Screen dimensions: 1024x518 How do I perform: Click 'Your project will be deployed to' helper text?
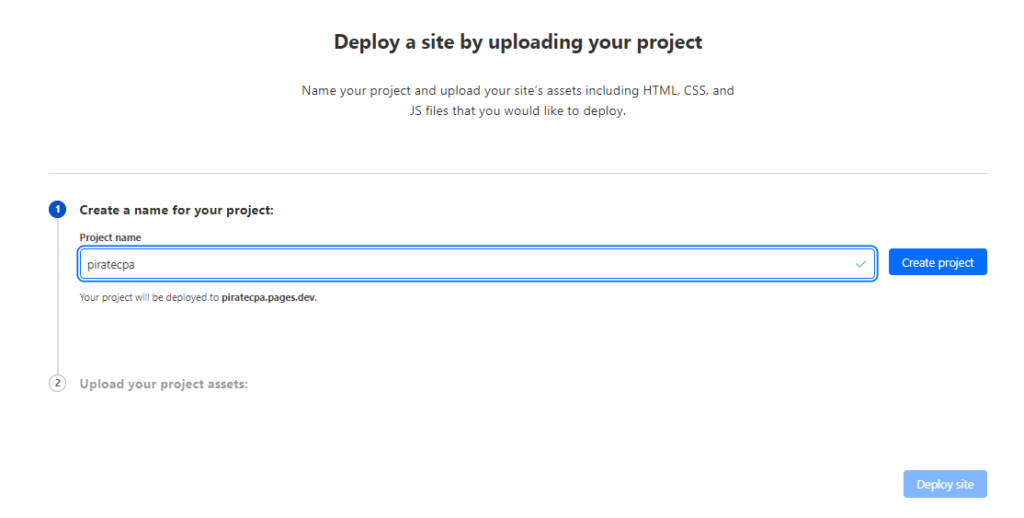coord(149,297)
